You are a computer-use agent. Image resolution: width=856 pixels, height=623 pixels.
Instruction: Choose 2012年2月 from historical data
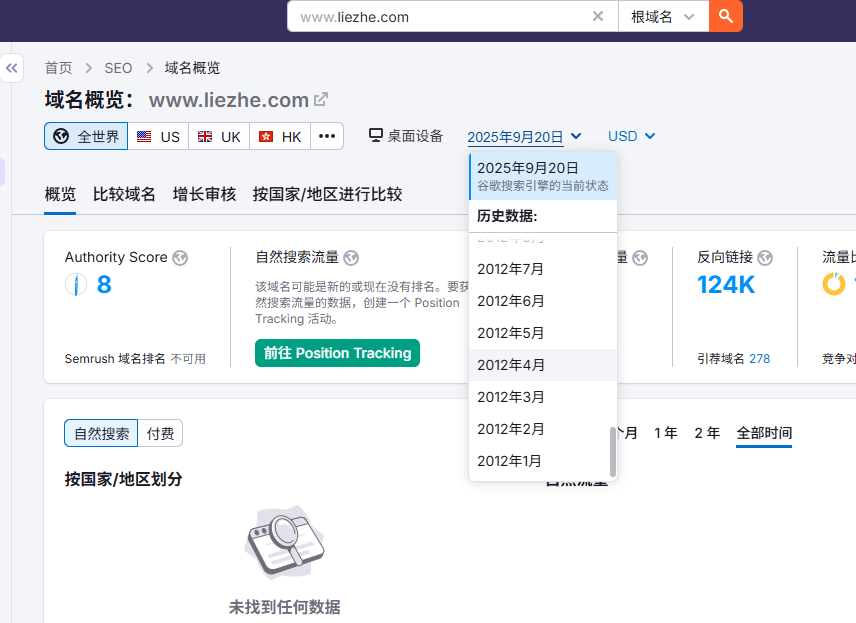click(543, 429)
